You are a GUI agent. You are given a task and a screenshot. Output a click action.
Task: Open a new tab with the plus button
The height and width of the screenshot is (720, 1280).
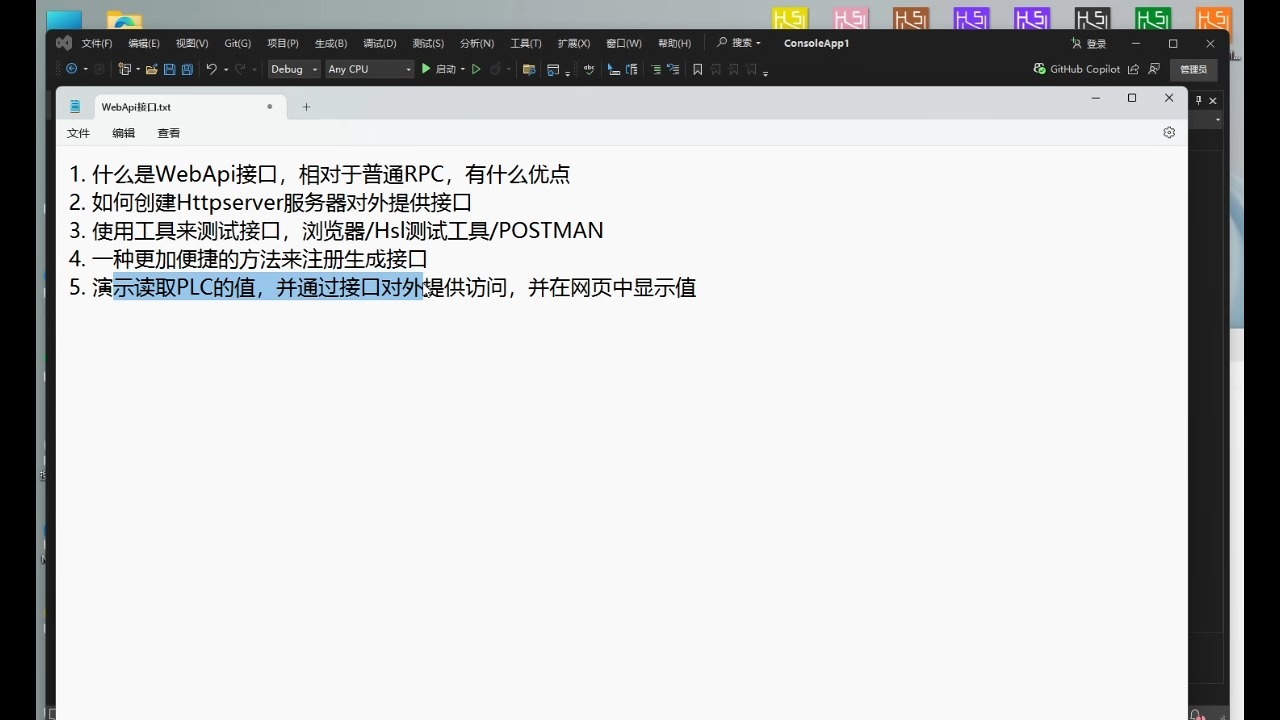pyautogui.click(x=306, y=106)
